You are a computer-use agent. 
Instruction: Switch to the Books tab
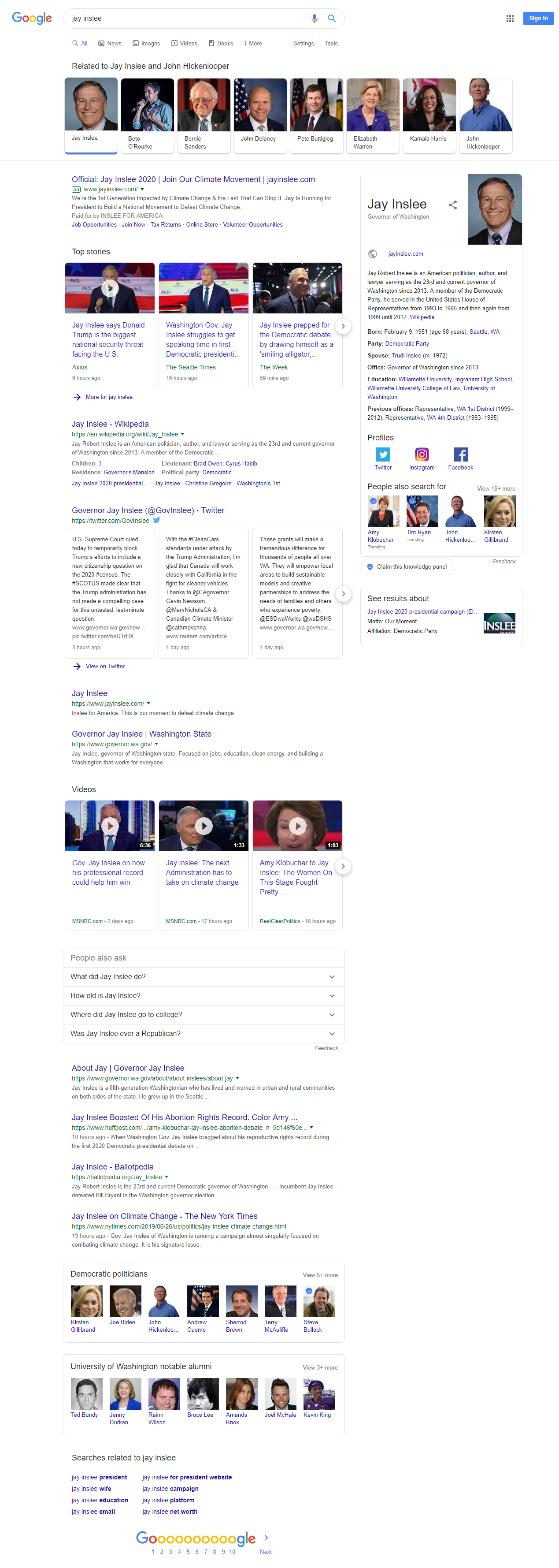pyautogui.click(x=221, y=43)
